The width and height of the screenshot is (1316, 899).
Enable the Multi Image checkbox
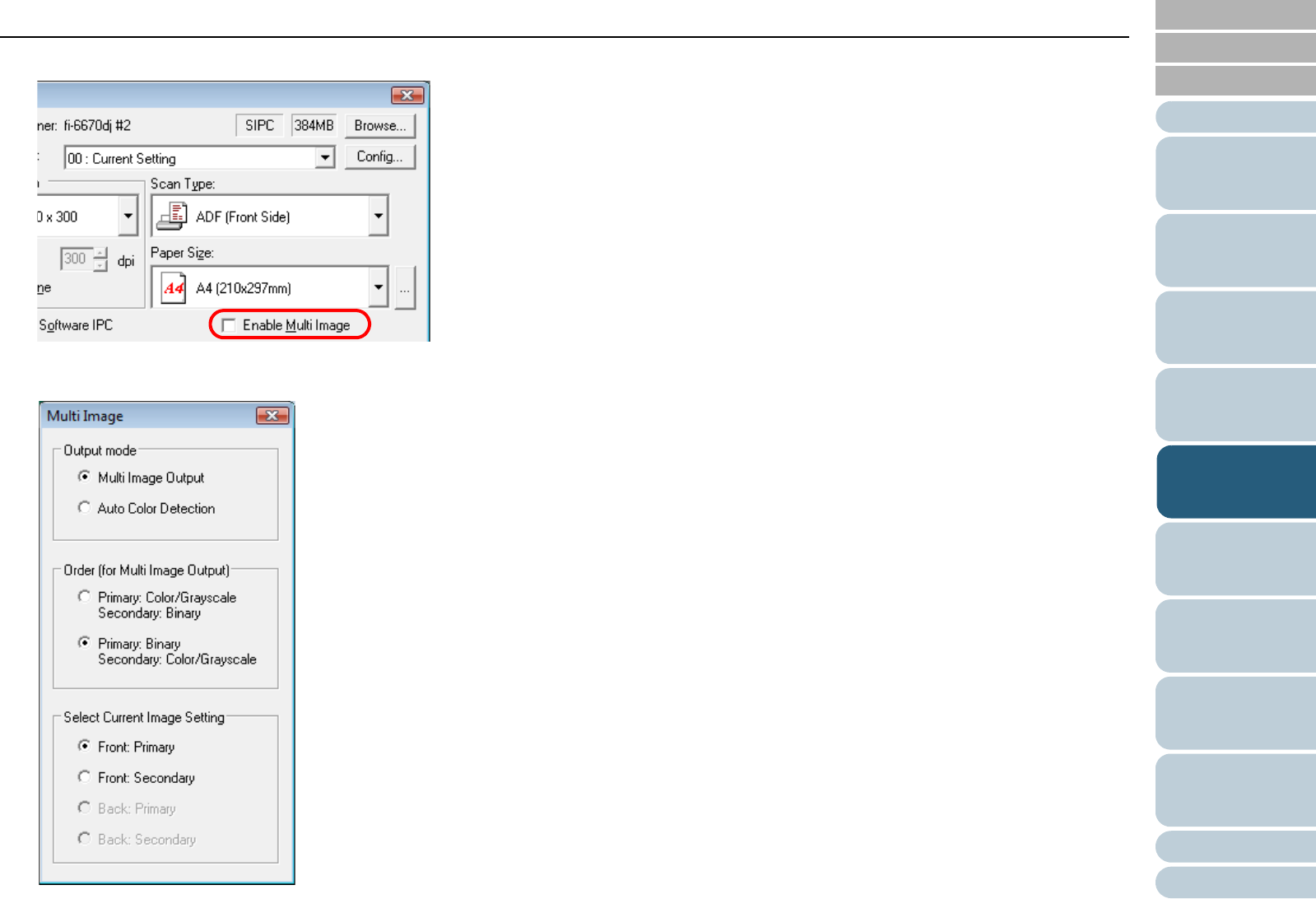pos(229,325)
